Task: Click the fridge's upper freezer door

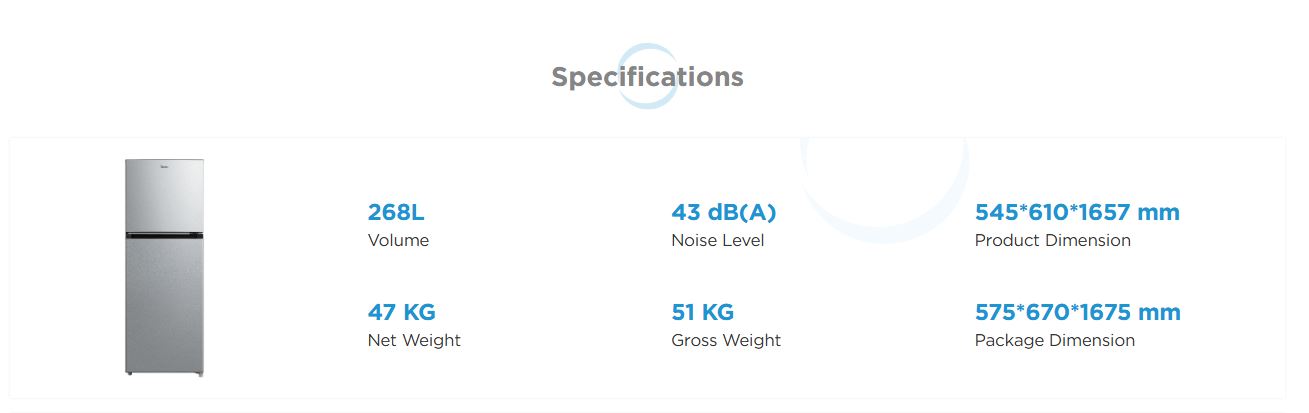Action: point(164,195)
